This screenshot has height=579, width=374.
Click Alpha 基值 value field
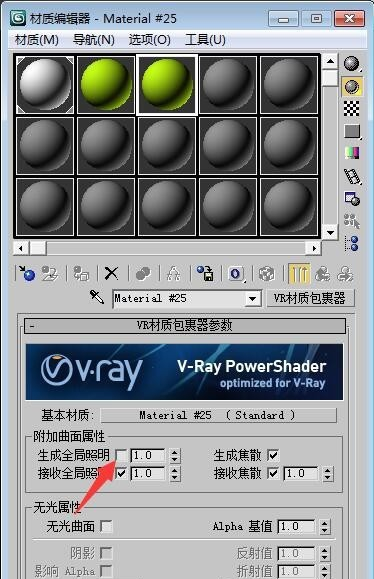tap(296, 527)
